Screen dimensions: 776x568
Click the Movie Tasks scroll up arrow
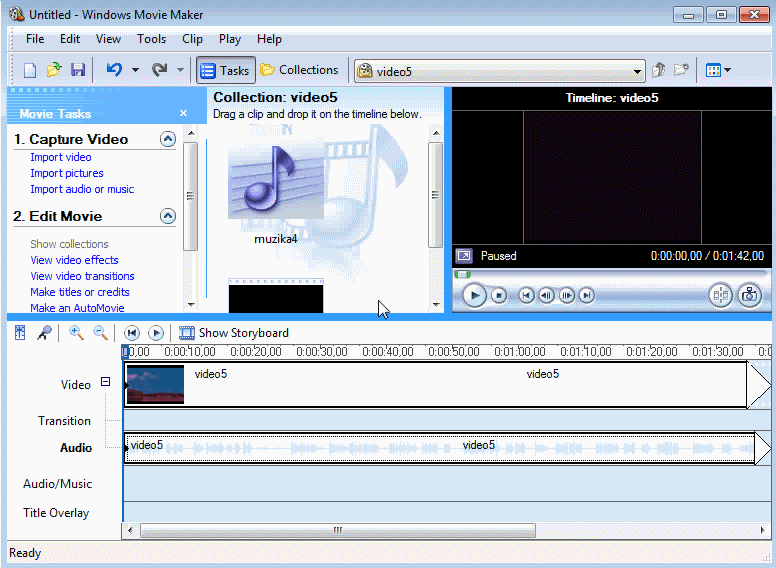click(191, 133)
